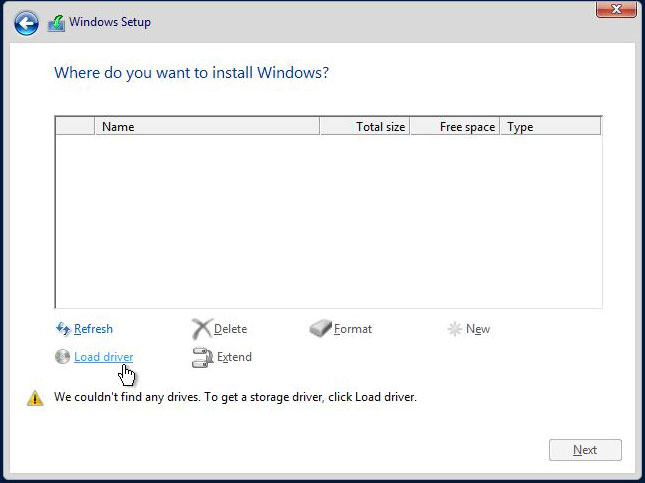The image size is (645, 483).
Task: Sort by the Type column header
Action: point(551,127)
